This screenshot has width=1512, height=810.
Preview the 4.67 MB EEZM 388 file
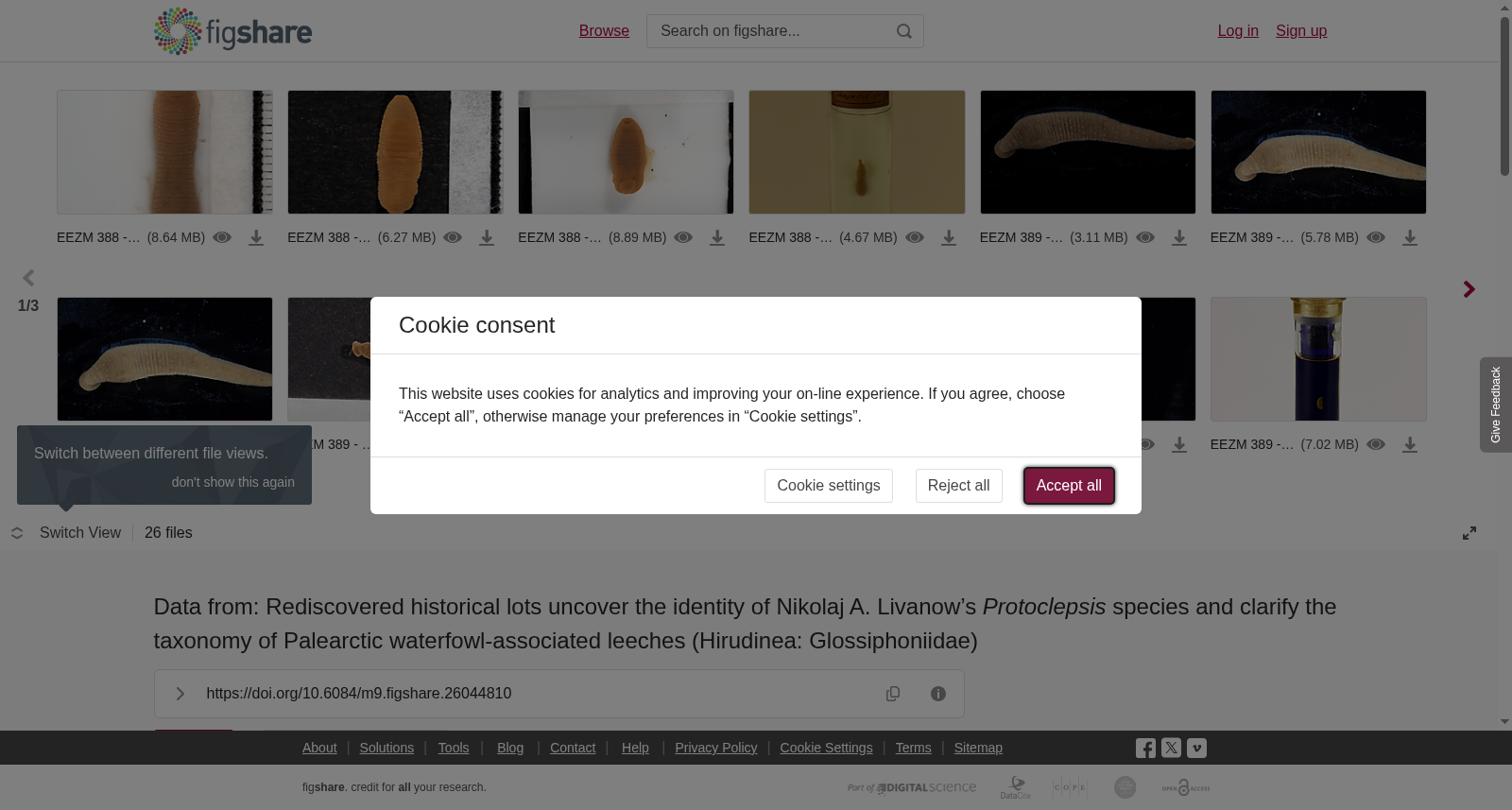click(915, 237)
